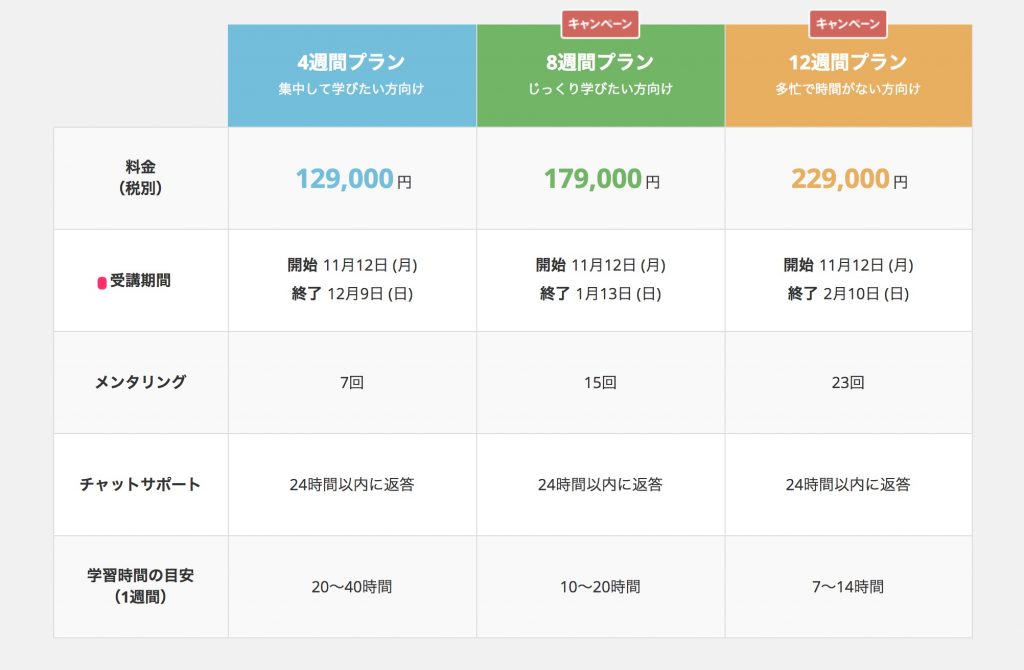Select the orange 12週間プラン header
The width and height of the screenshot is (1024, 670).
[x=848, y=75]
